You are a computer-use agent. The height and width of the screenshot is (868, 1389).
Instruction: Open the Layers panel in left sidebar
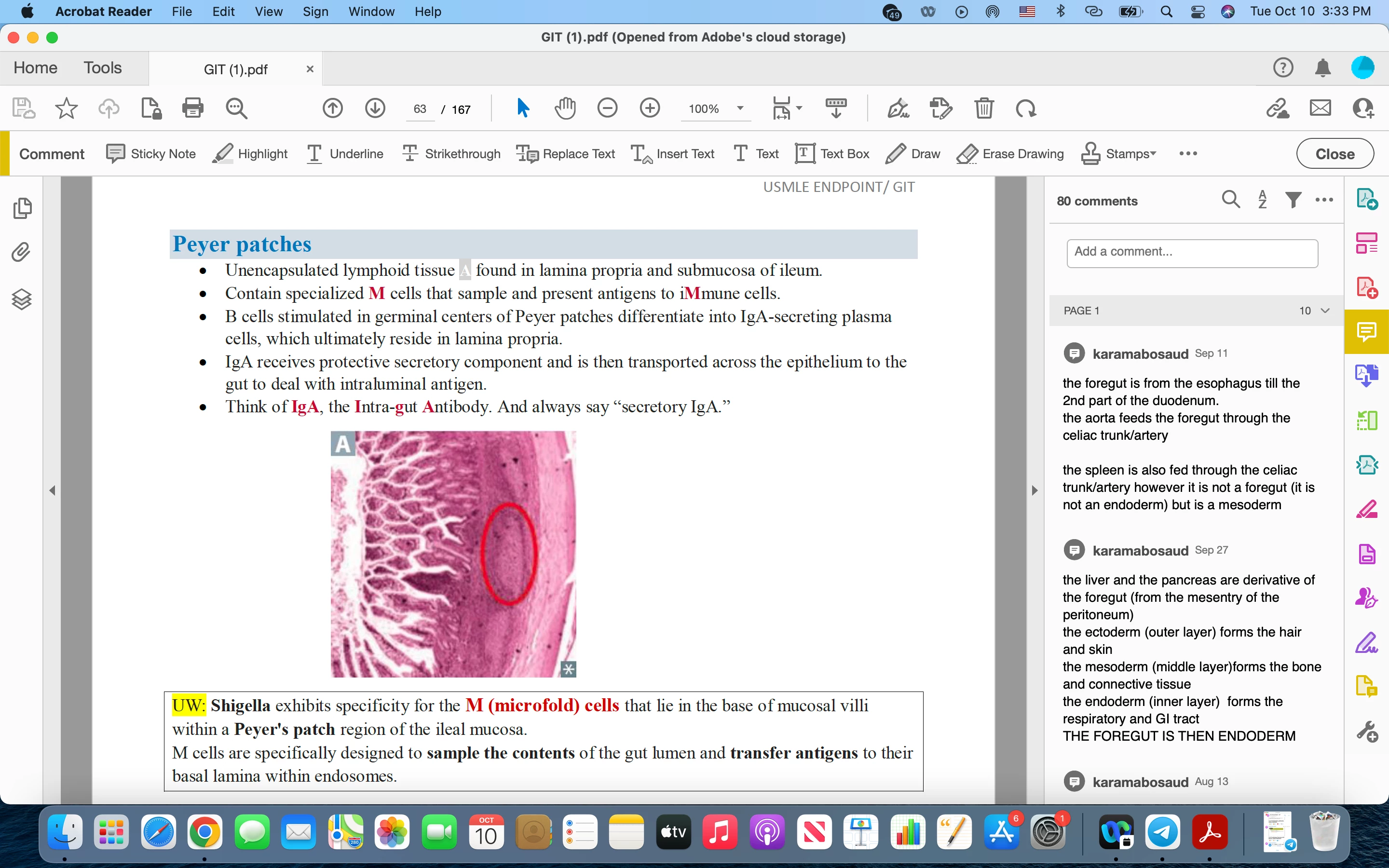[x=21, y=299]
